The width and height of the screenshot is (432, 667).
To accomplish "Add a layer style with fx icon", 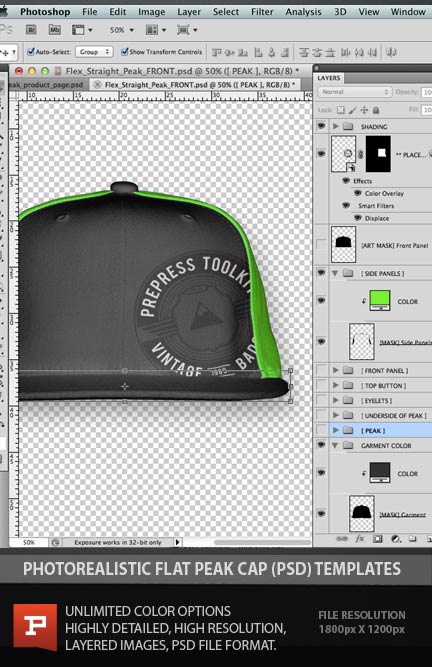I will point(360,539).
